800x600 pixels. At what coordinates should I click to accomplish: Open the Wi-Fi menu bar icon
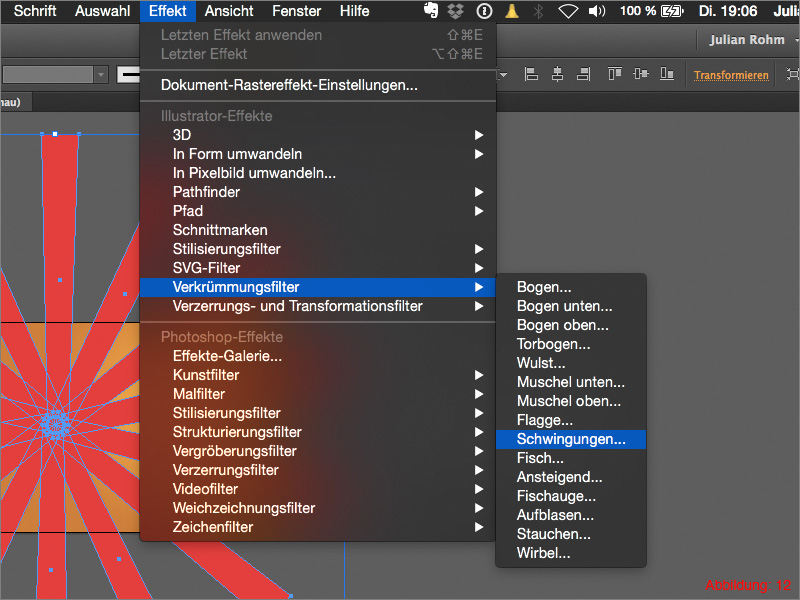point(570,11)
